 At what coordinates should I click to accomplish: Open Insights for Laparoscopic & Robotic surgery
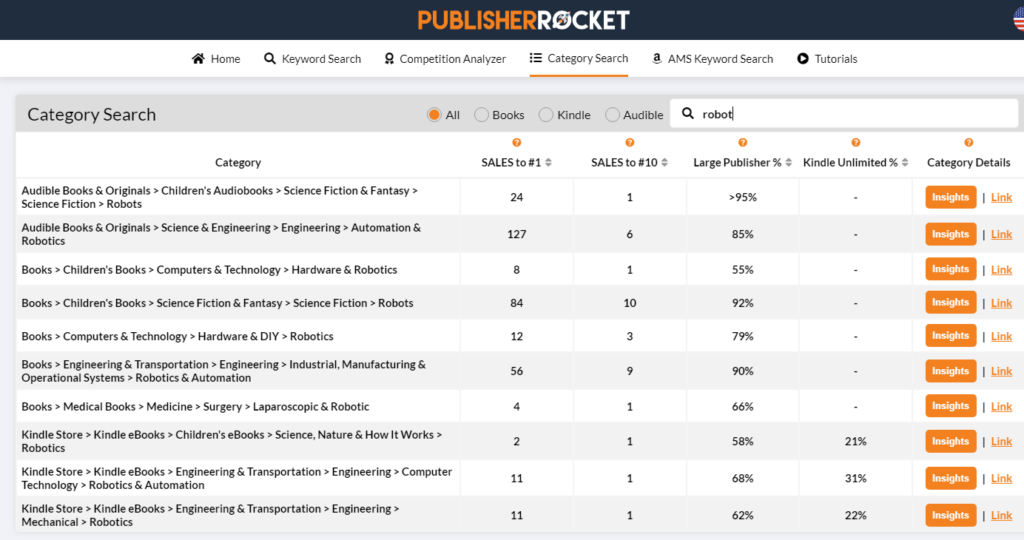click(x=950, y=406)
